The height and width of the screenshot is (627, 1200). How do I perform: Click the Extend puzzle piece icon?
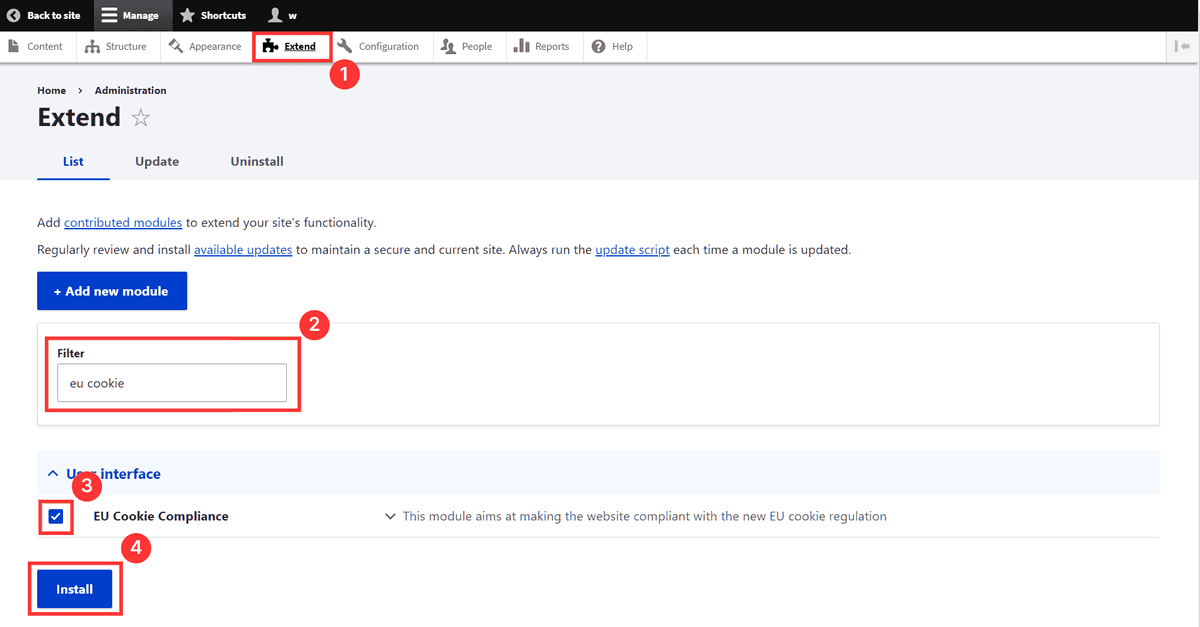pyautogui.click(x=270, y=45)
